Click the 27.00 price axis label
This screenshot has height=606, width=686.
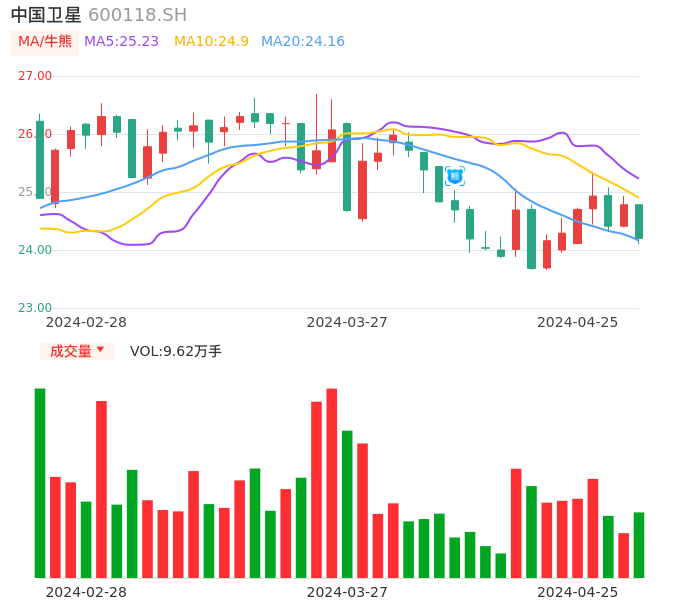(35, 76)
